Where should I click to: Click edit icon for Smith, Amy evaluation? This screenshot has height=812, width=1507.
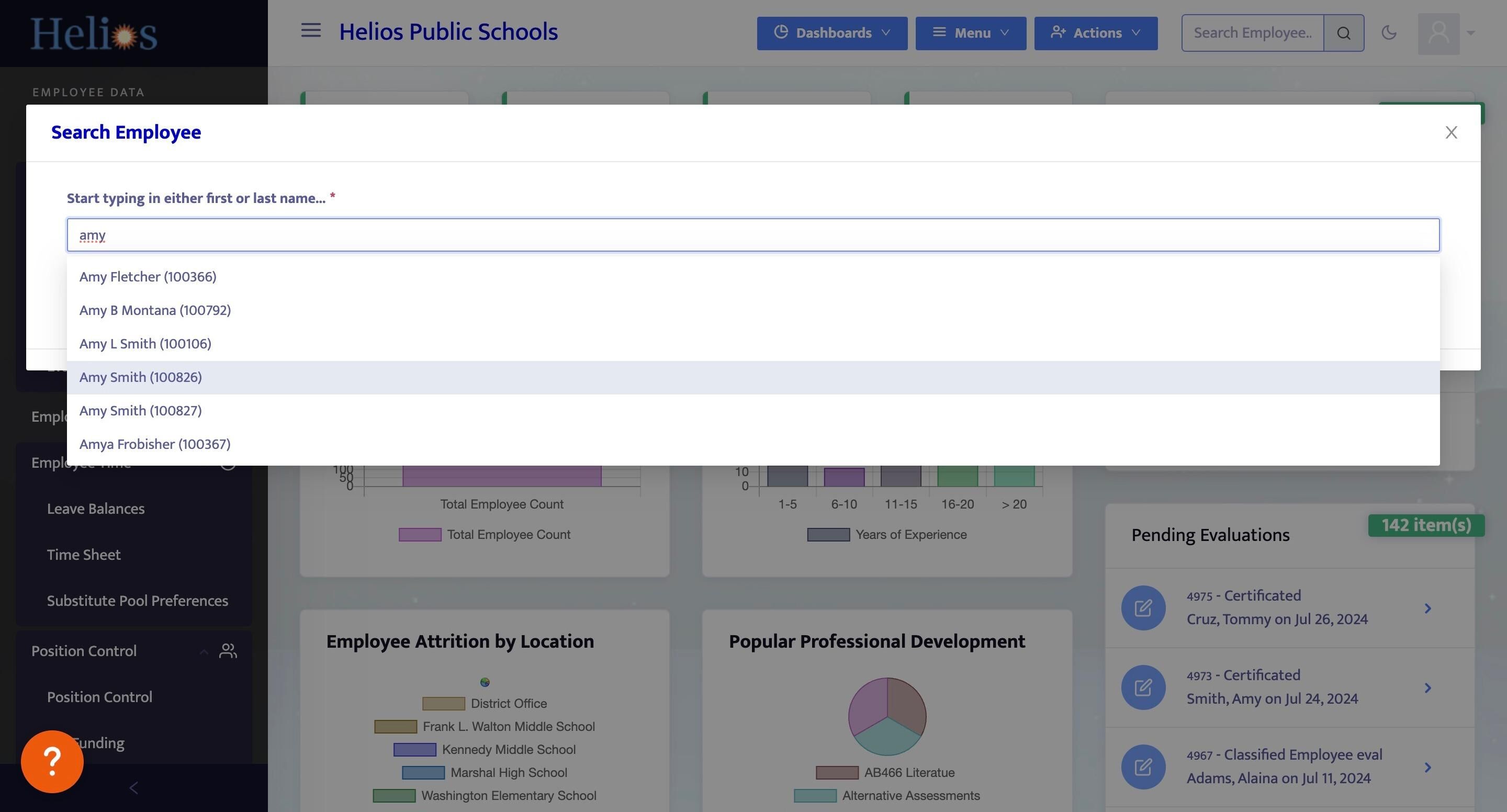click(x=1143, y=687)
